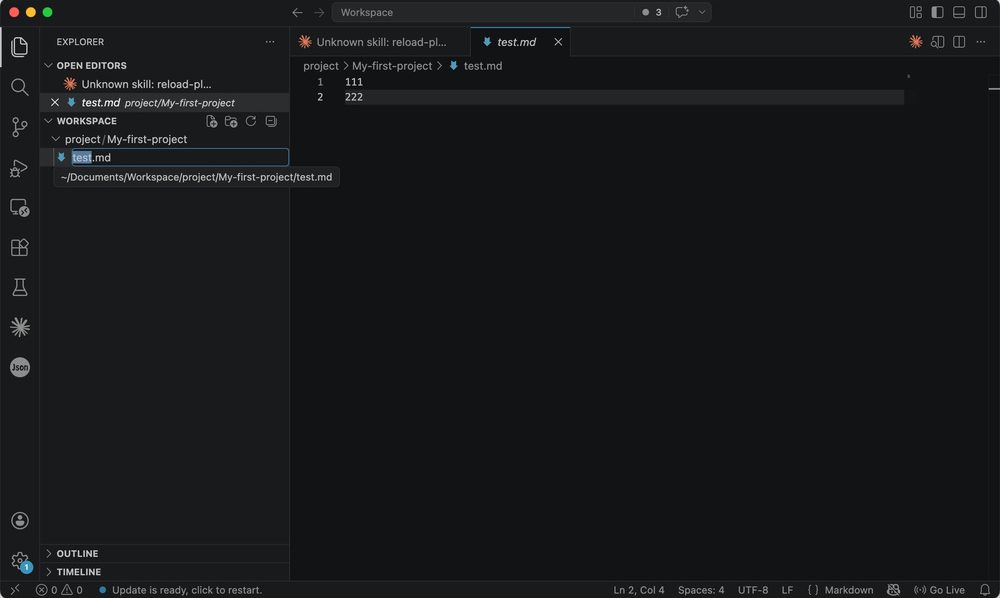
Task: Open Markdown preview to the side
Action: pos(937,42)
